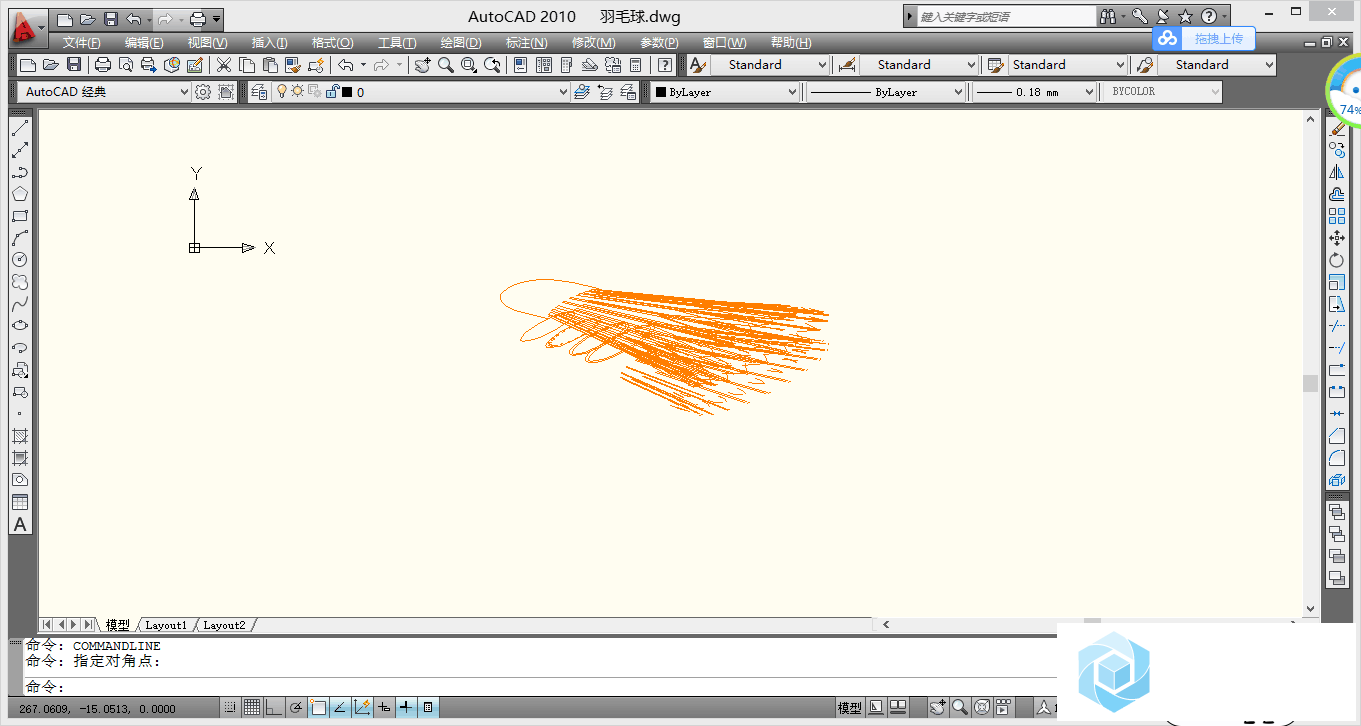This screenshot has height=726, width=1361.
Task: Click the command line input area
Action: click(x=540, y=686)
